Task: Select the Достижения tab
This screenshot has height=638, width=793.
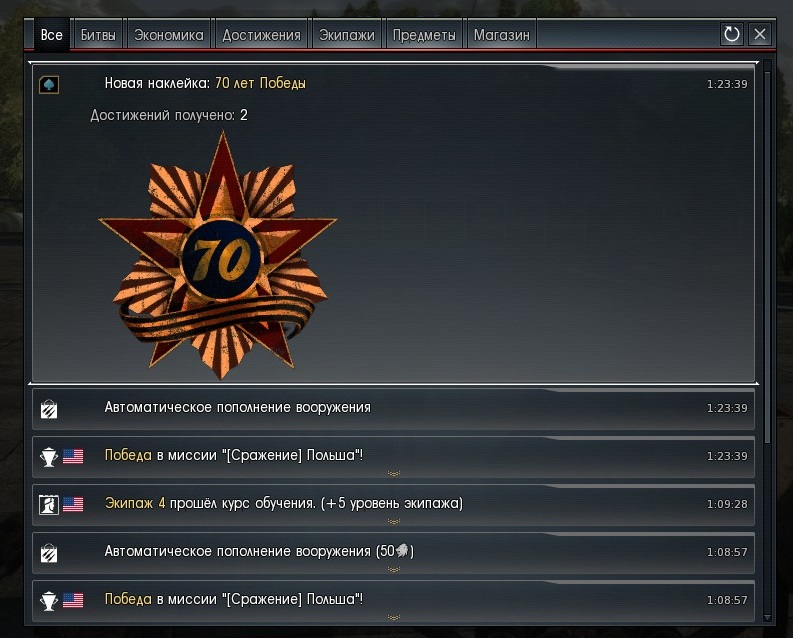Action: [x=261, y=34]
